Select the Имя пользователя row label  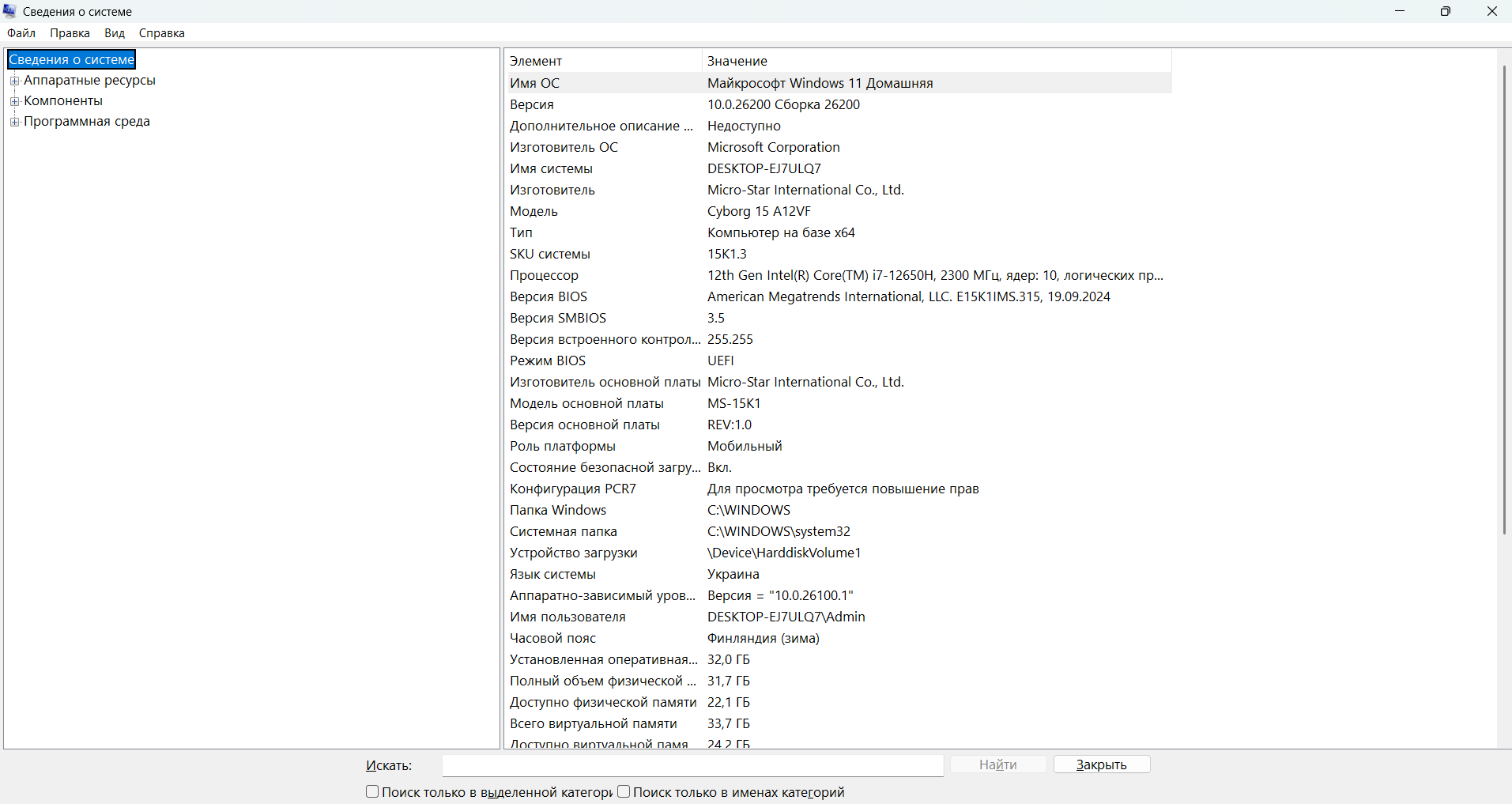click(x=567, y=617)
